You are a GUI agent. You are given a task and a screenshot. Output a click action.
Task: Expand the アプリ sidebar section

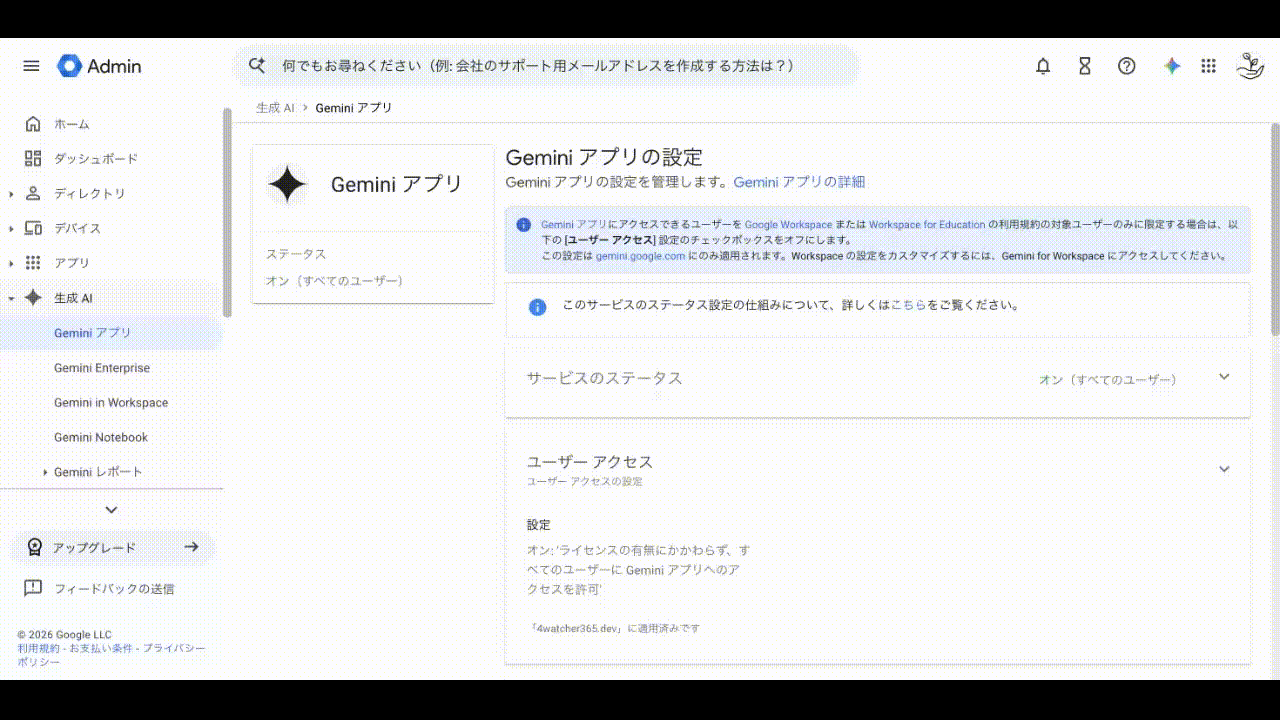click(11, 263)
